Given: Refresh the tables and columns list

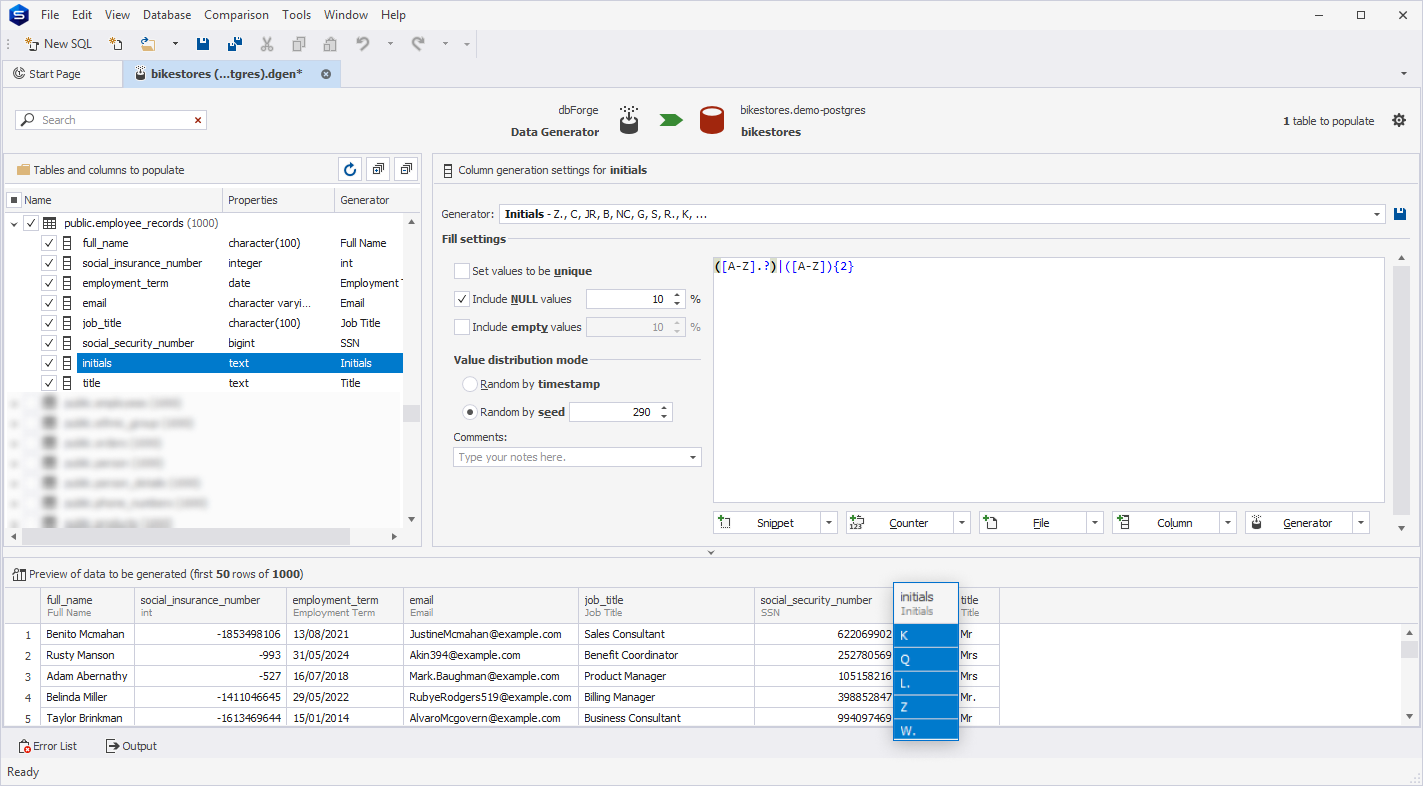Looking at the screenshot, I should coord(349,170).
